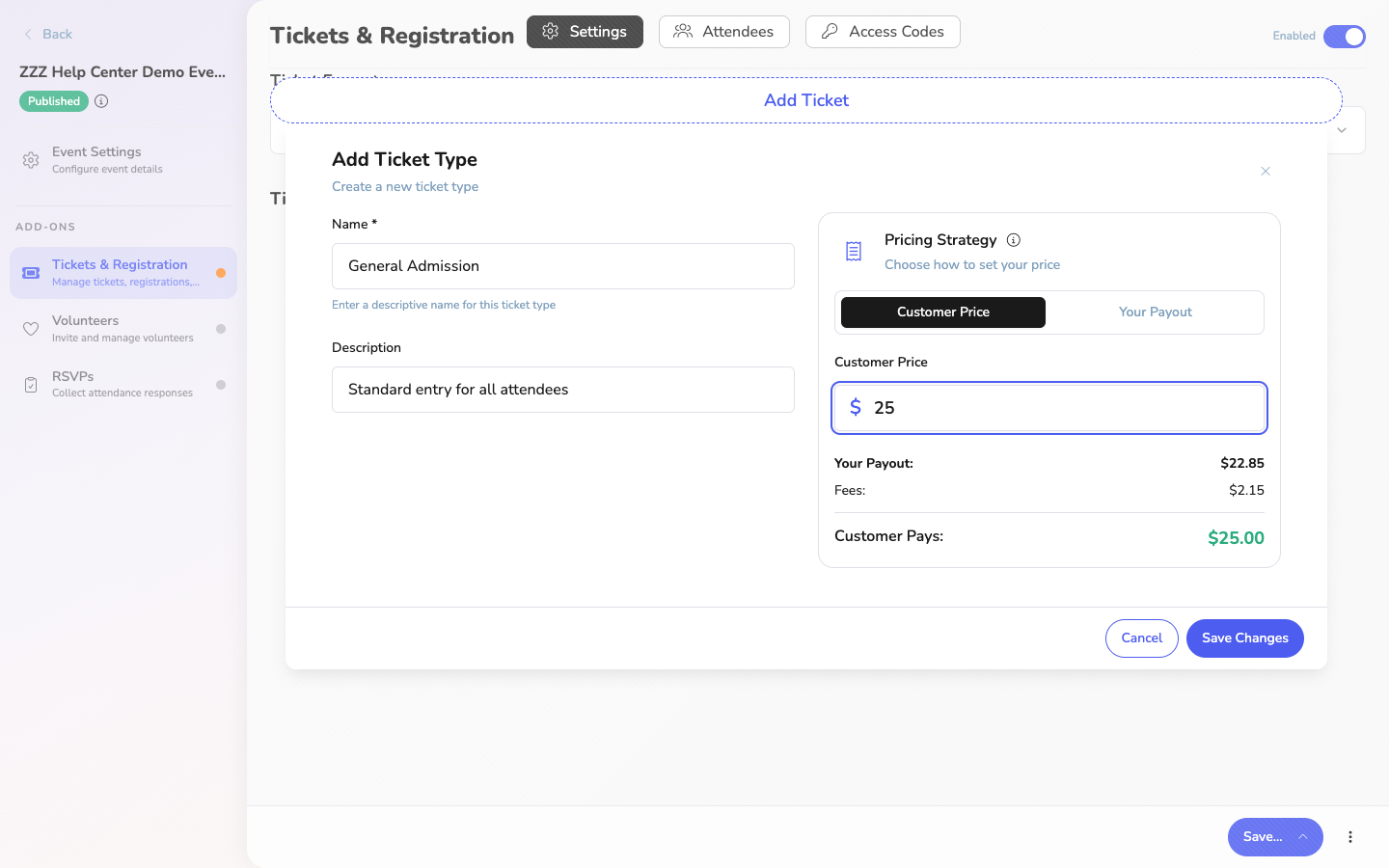
Task: Click 'Choose how to set your price' text
Action: [x=972, y=265]
